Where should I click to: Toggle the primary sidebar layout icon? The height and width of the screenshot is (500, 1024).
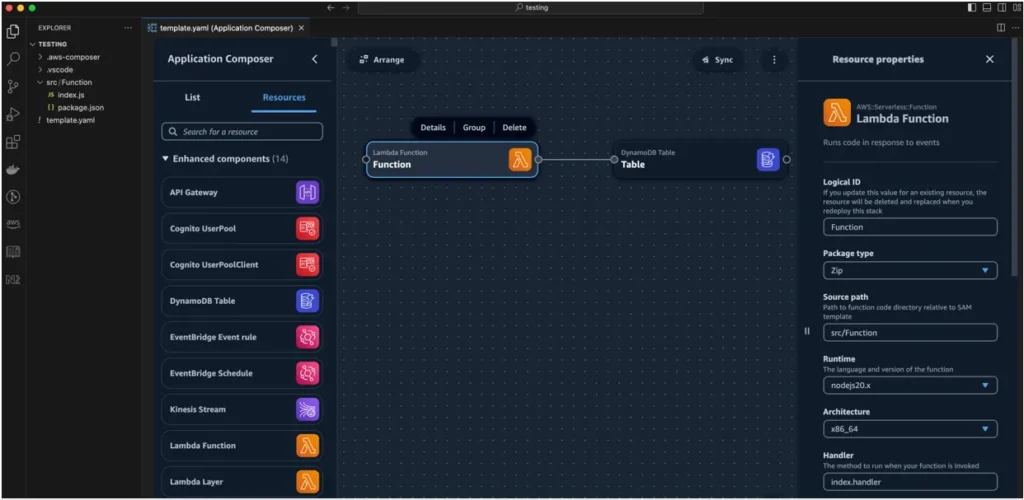click(x=972, y=8)
